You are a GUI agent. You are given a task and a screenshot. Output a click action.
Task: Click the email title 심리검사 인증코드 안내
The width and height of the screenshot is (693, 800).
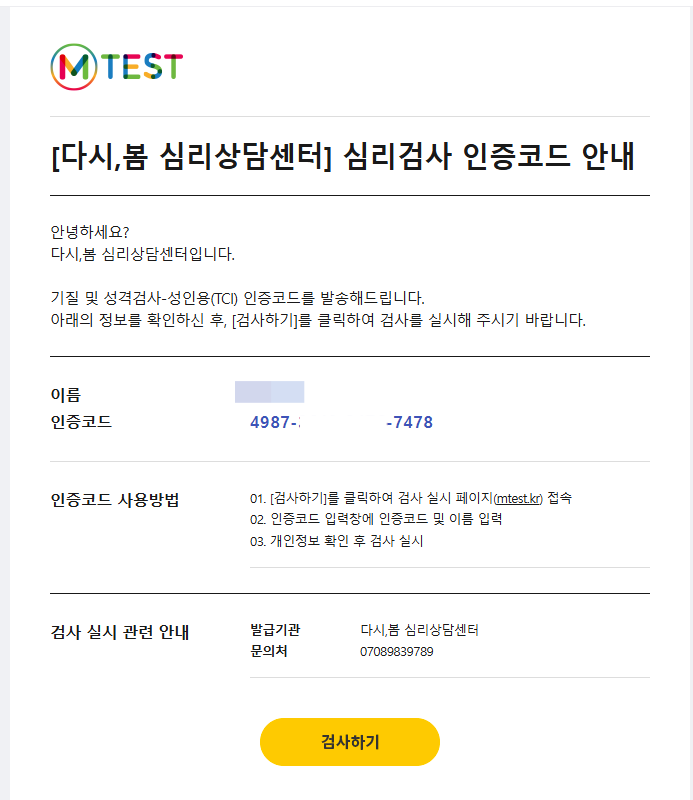tap(343, 157)
